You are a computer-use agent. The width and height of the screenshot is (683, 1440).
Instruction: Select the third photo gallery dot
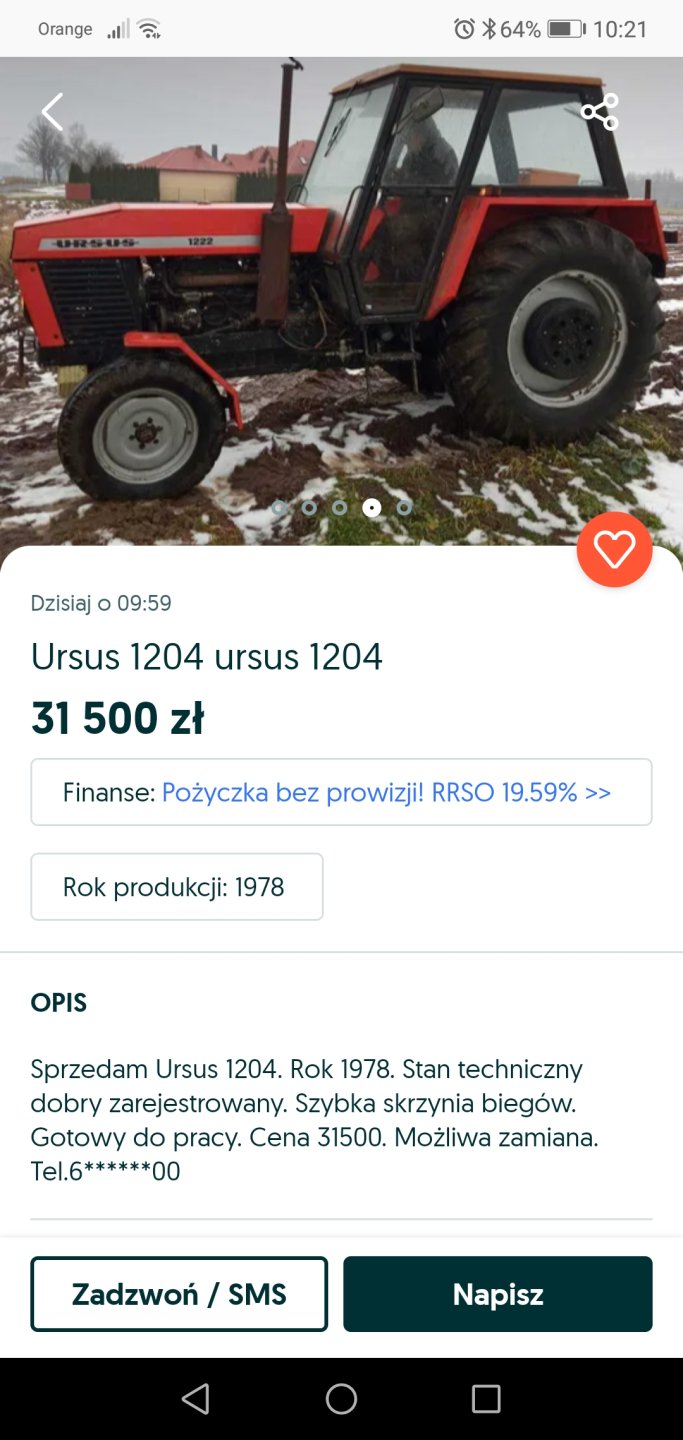coord(340,508)
